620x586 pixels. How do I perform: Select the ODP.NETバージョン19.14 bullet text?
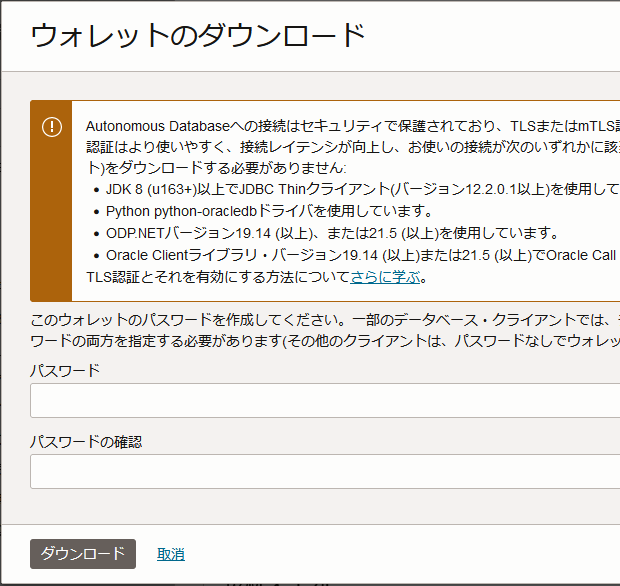332,233
